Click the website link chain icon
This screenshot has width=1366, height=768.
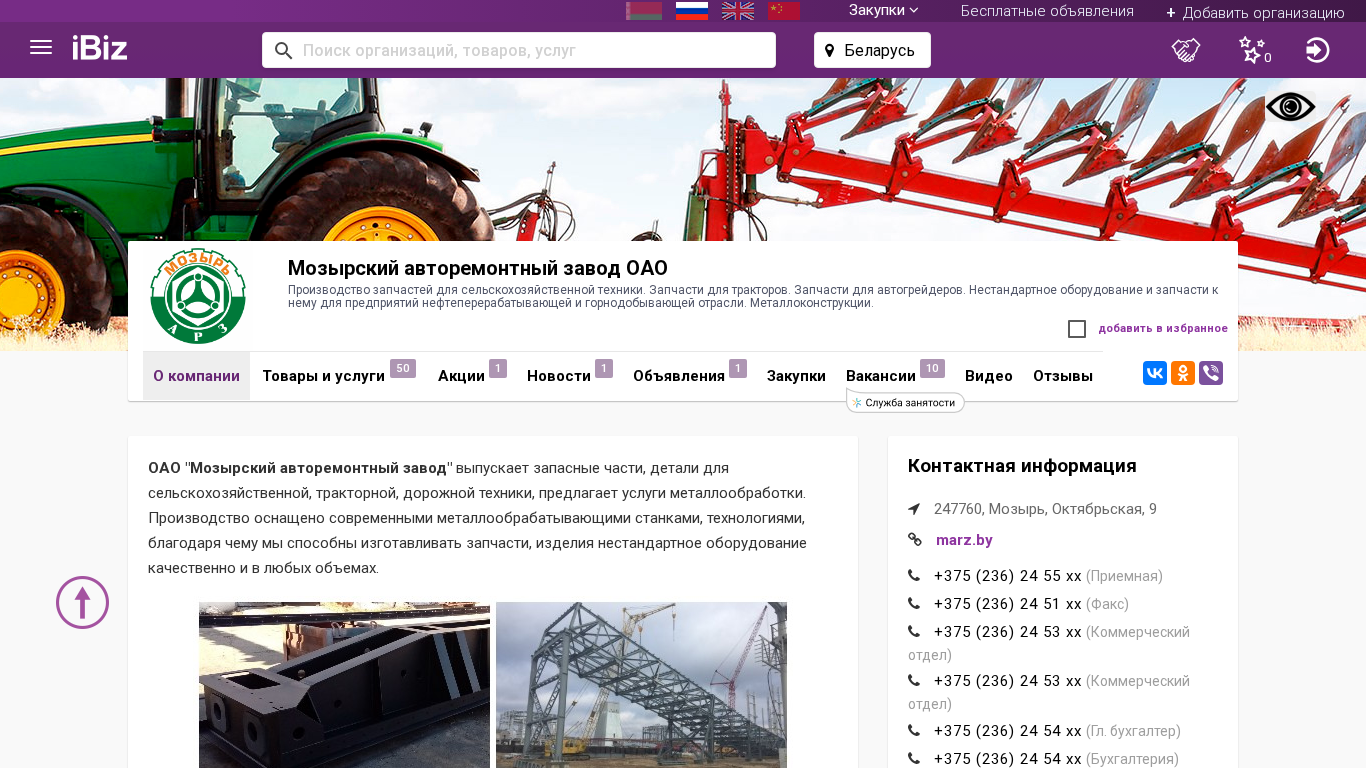click(x=915, y=540)
